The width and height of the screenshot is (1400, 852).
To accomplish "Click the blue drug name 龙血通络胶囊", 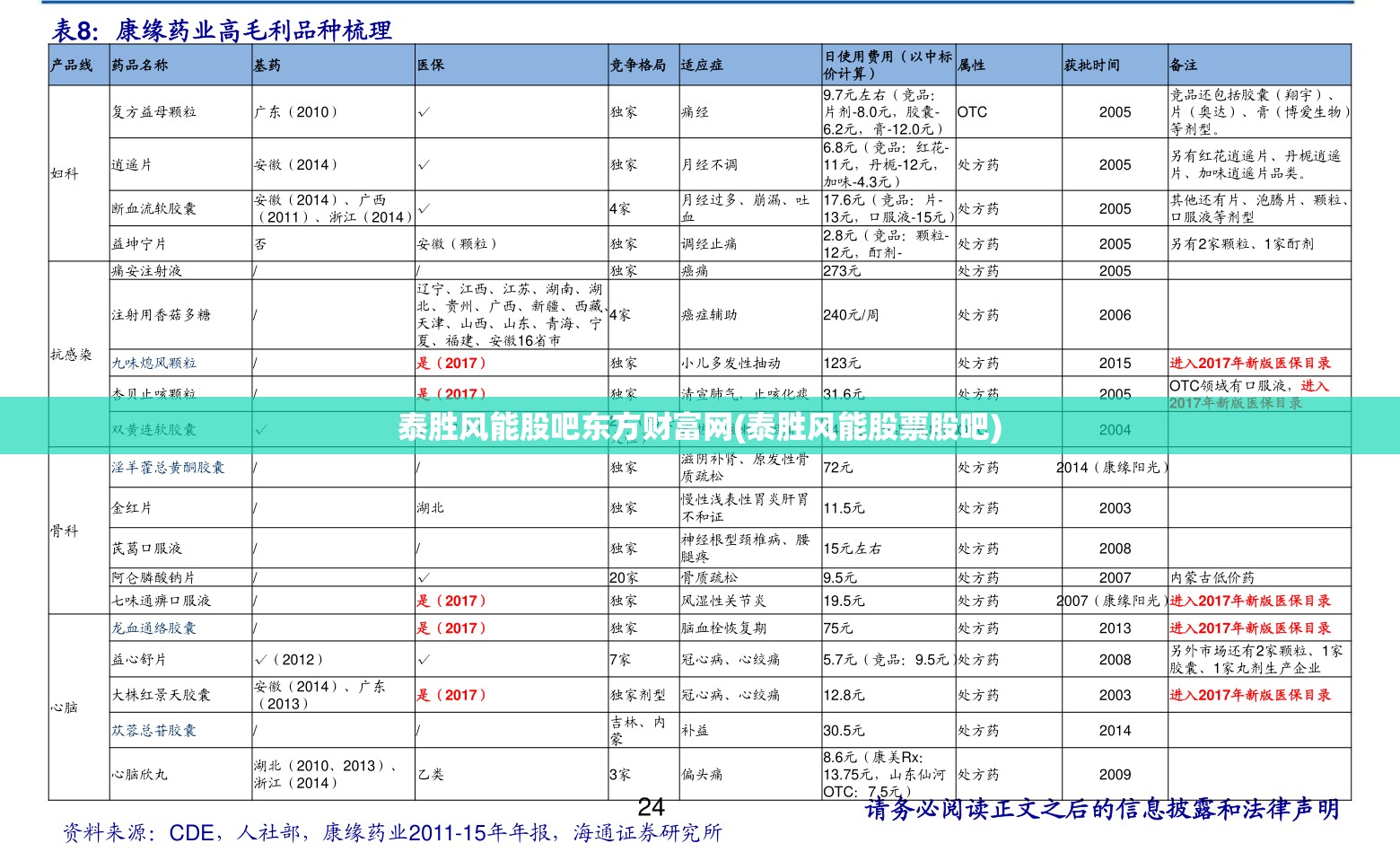I will [153, 628].
